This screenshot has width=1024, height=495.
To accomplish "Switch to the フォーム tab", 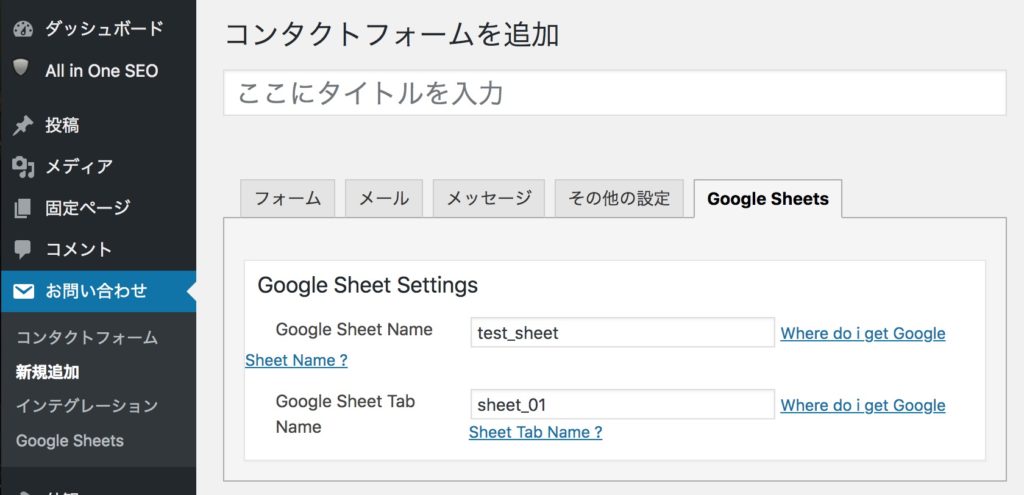I will [x=287, y=198].
